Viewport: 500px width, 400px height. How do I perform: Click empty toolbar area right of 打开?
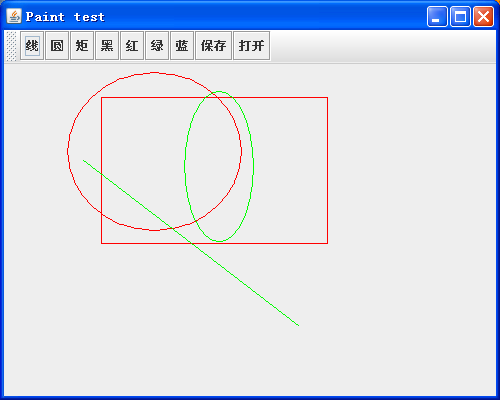coord(383,46)
